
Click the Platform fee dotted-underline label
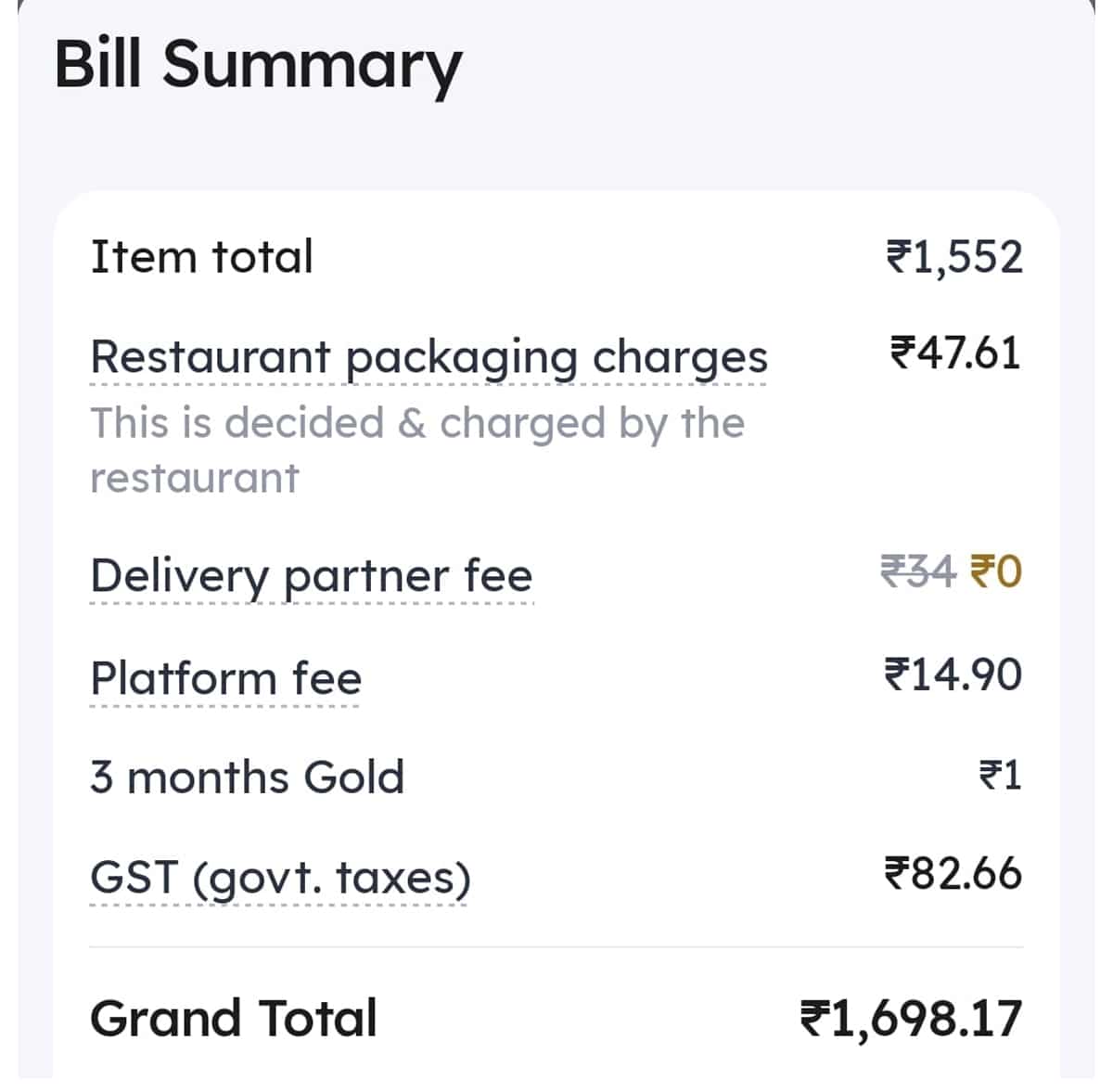225,678
